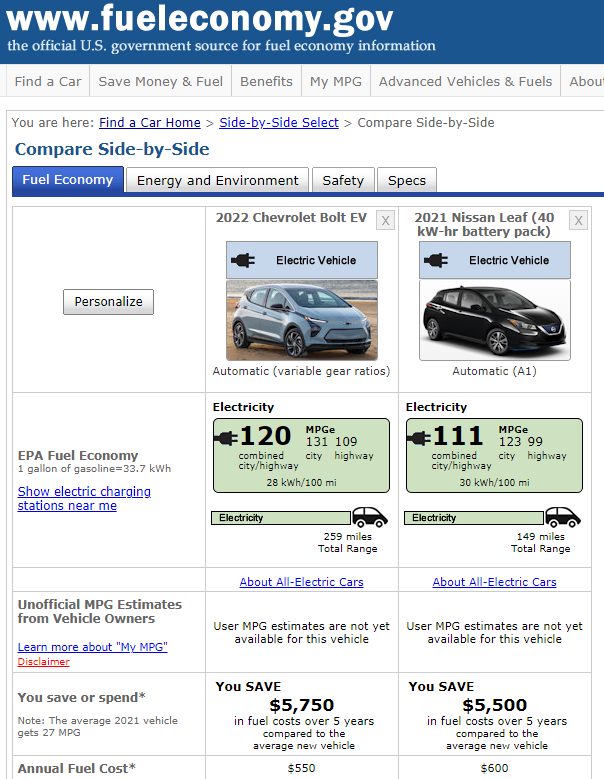Click the Compare Side-by-Side page heading

tap(112, 150)
